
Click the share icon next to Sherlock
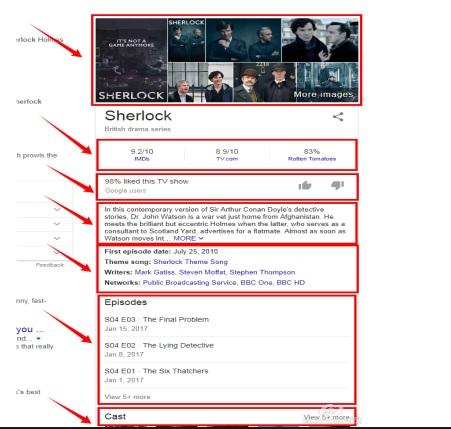338,117
